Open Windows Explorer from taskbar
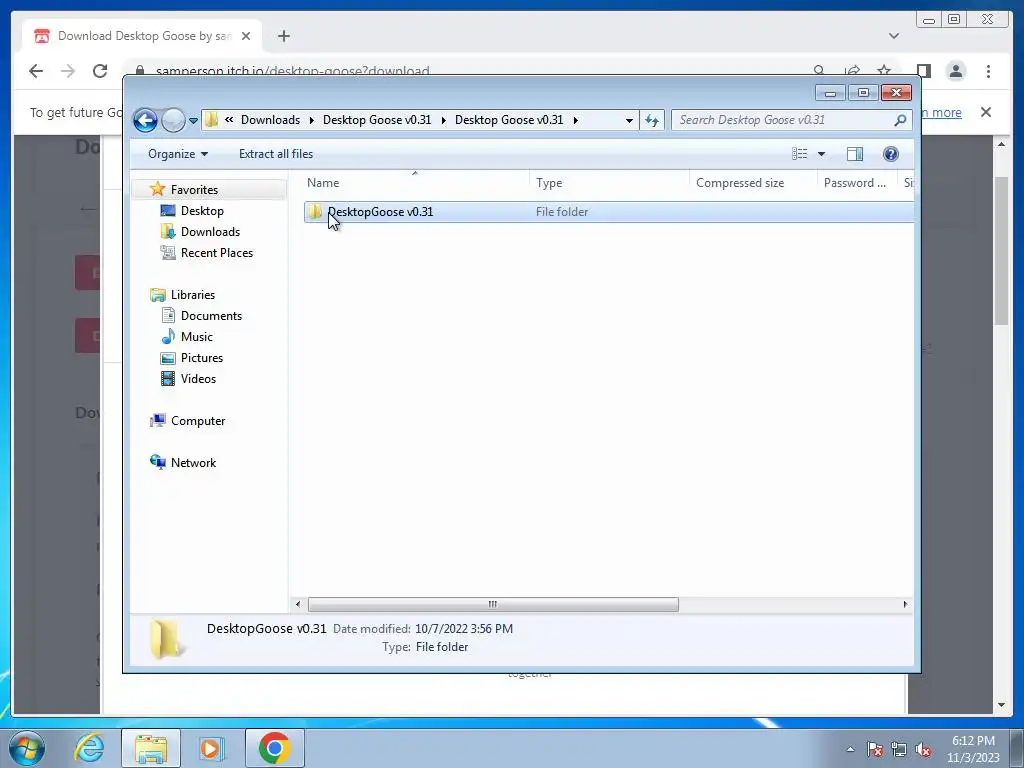Screen dimensions: 1024x768 151,748
